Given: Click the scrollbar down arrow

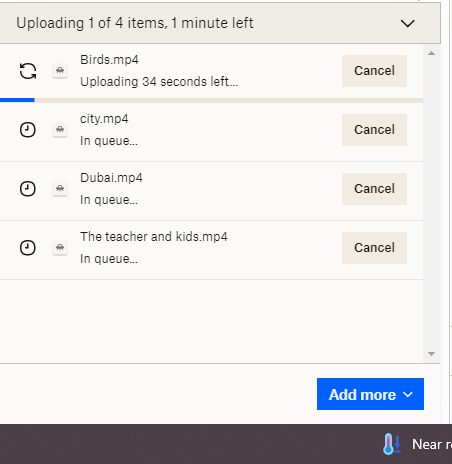Looking at the screenshot, I should (431, 354).
